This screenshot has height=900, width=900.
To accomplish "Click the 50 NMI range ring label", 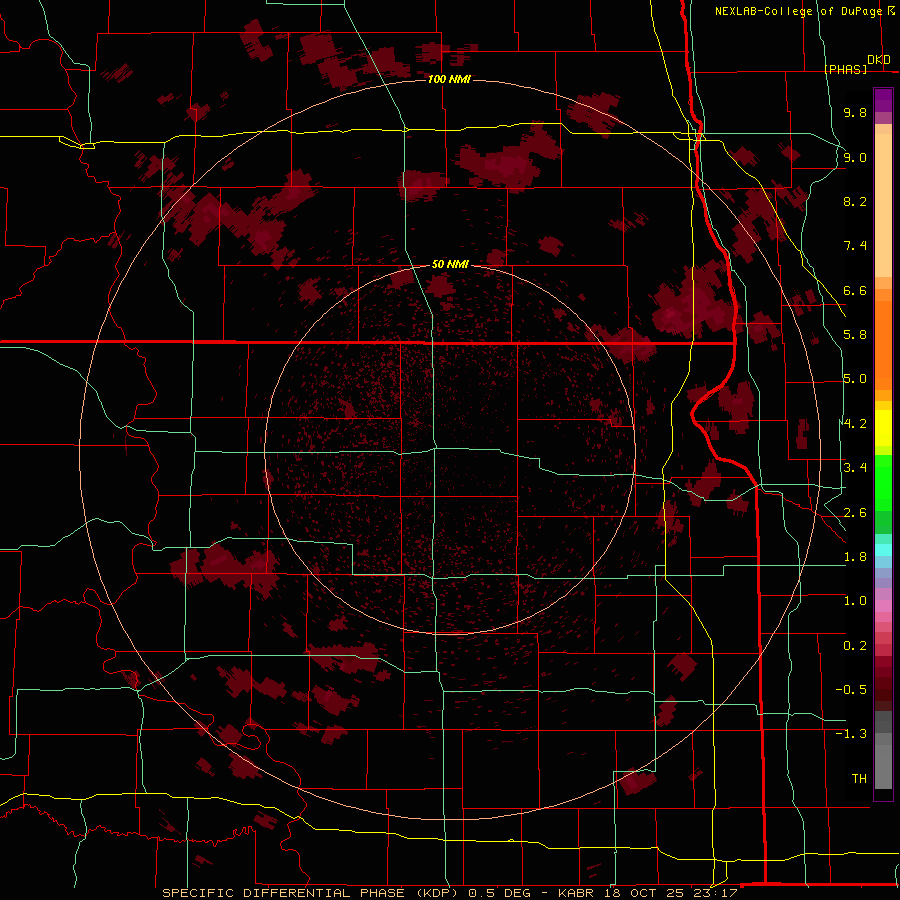I will point(450,264).
